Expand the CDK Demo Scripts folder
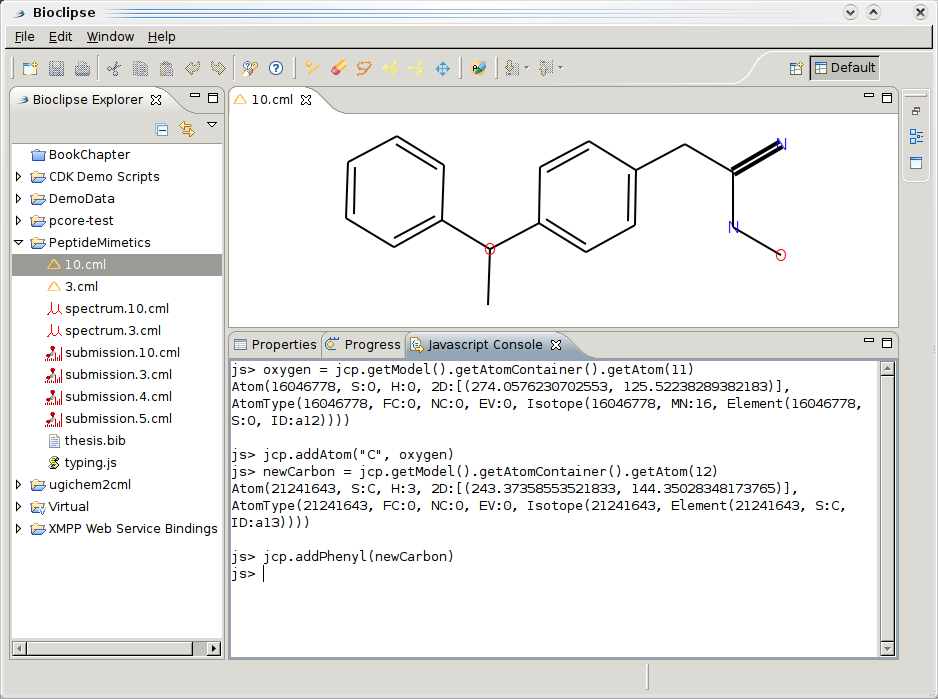938x699 pixels. coord(19,177)
